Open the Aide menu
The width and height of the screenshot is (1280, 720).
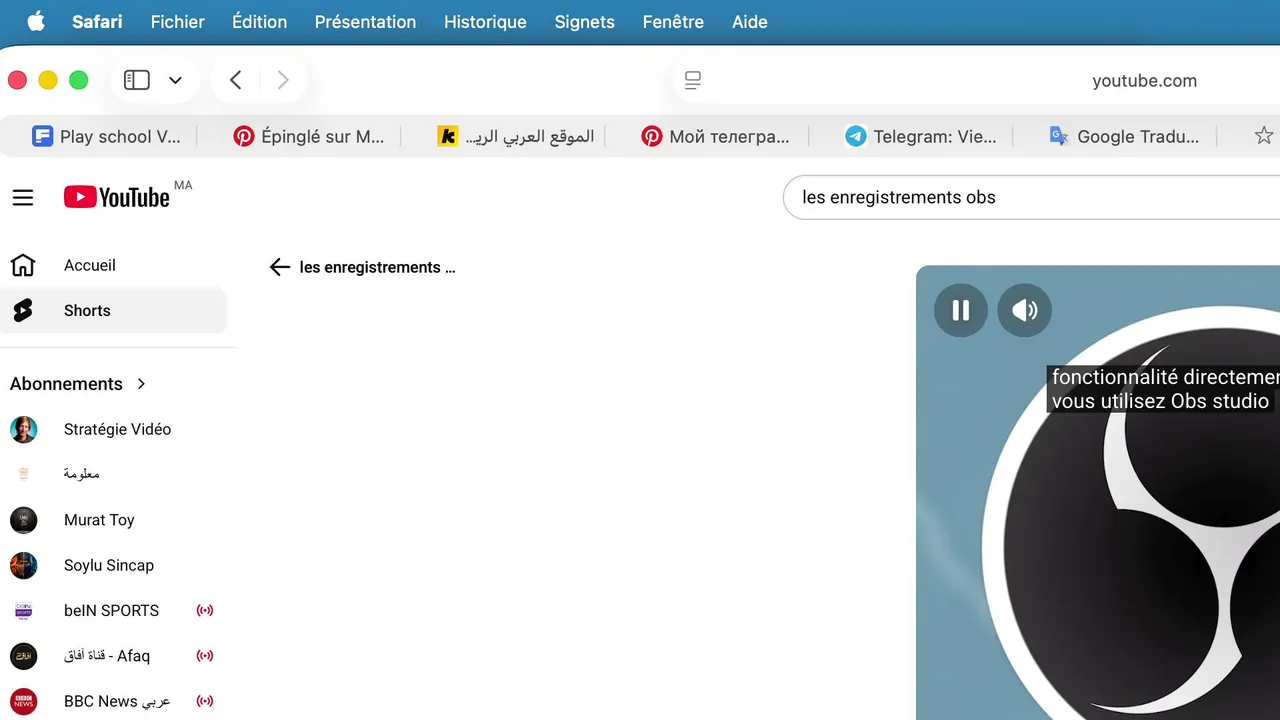(x=749, y=22)
